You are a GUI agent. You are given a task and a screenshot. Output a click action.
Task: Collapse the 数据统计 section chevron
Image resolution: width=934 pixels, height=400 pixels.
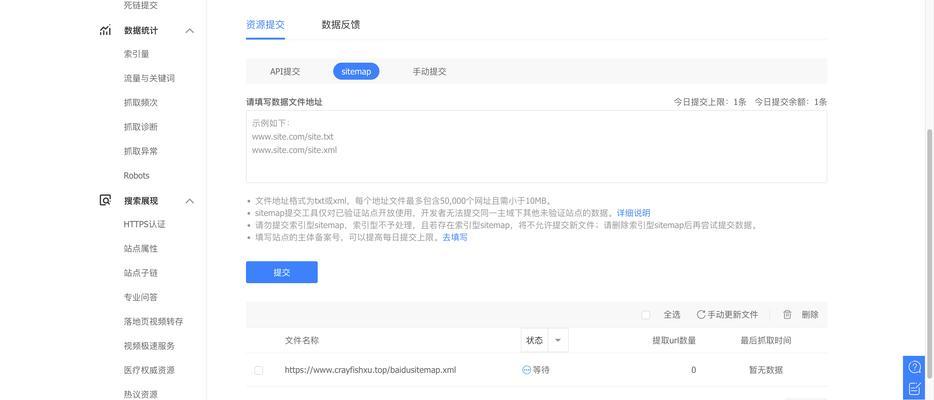point(189,30)
